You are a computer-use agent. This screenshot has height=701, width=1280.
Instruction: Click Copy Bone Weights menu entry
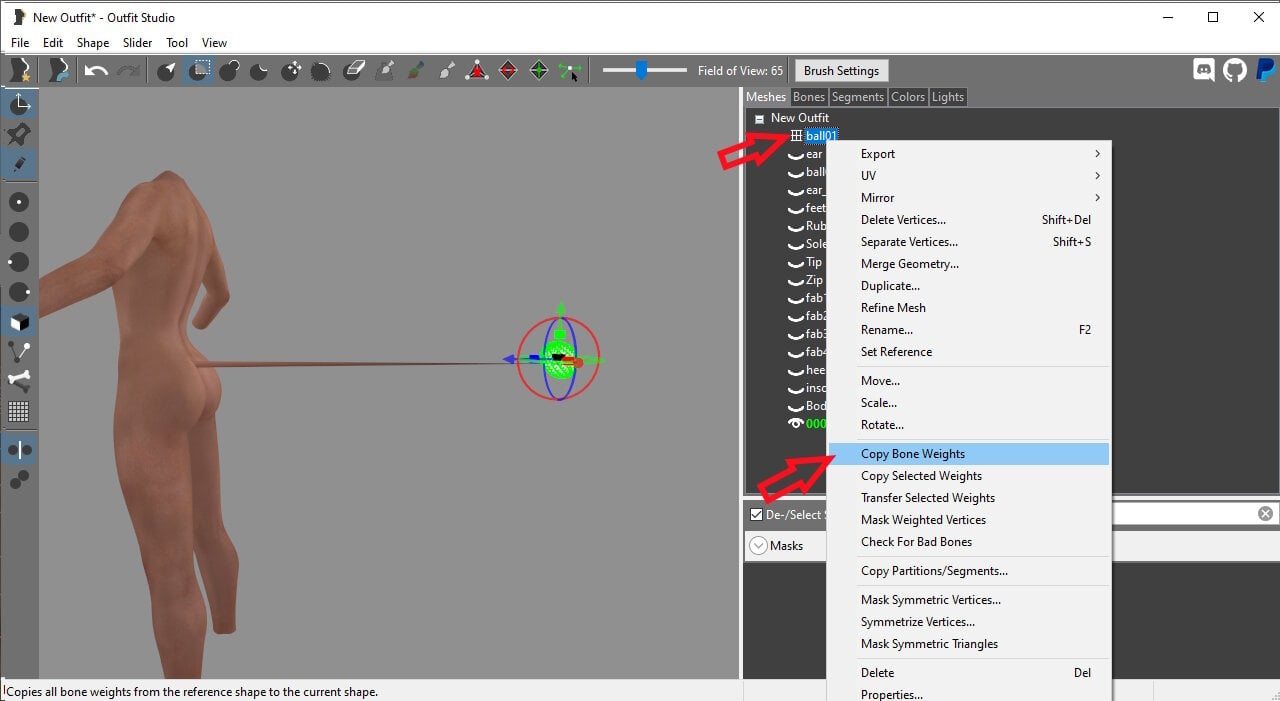point(968,454)
